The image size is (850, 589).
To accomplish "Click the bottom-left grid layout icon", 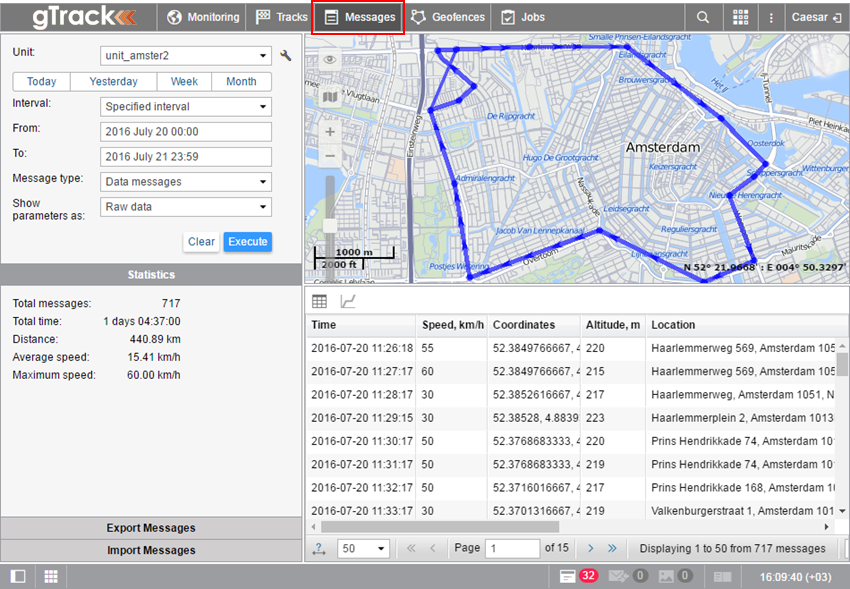I will coord(51,576).
